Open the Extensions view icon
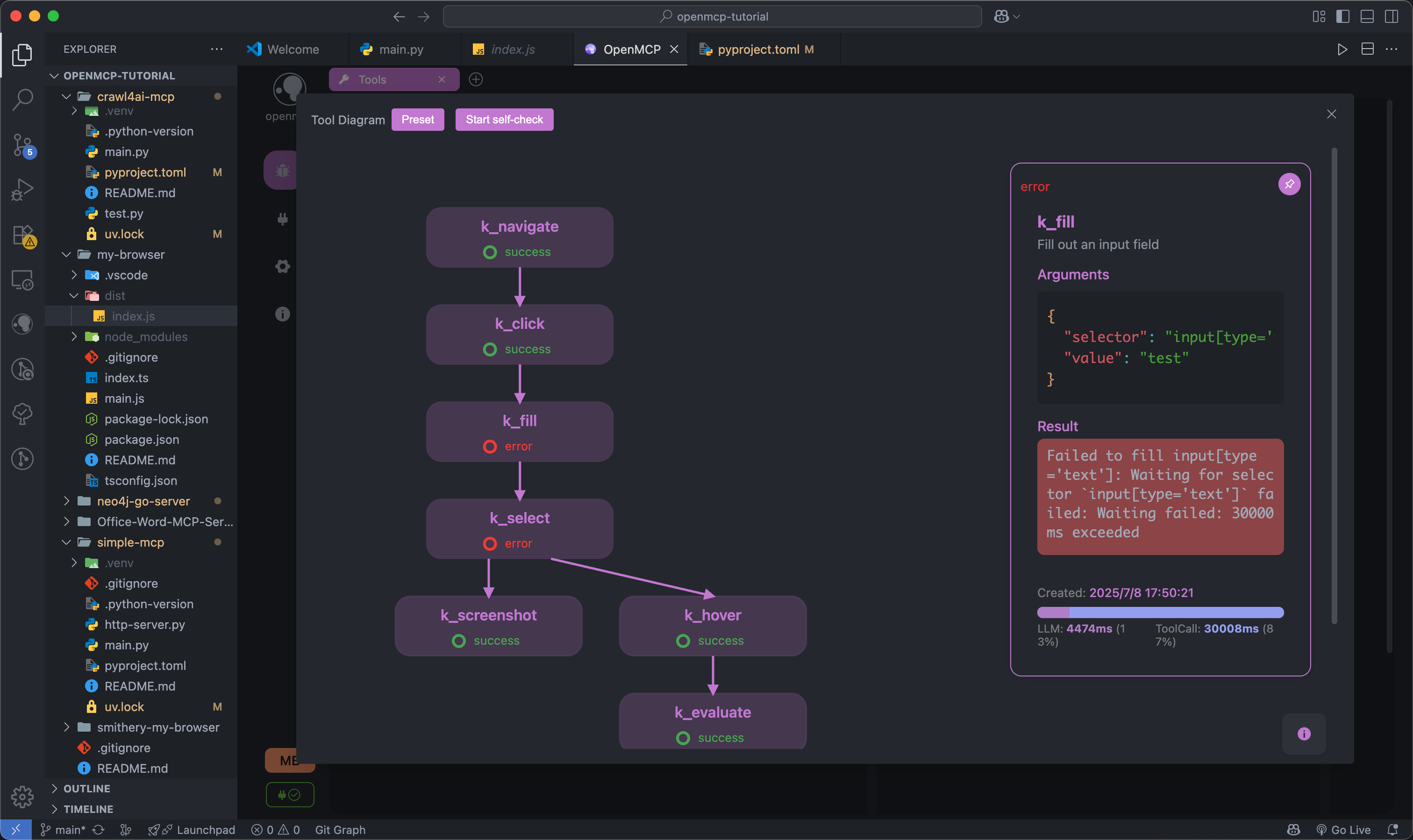Viewport: 1413px width, 840px height. click(x=22, y=235)
